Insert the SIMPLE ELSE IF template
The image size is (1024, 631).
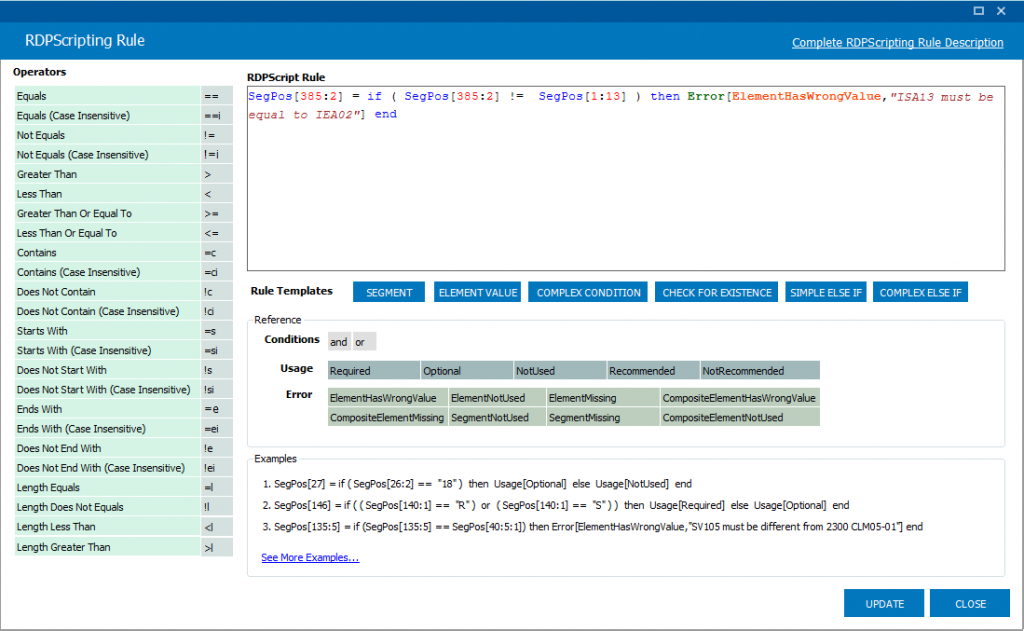pyautogui.click(x=826, y=291)
